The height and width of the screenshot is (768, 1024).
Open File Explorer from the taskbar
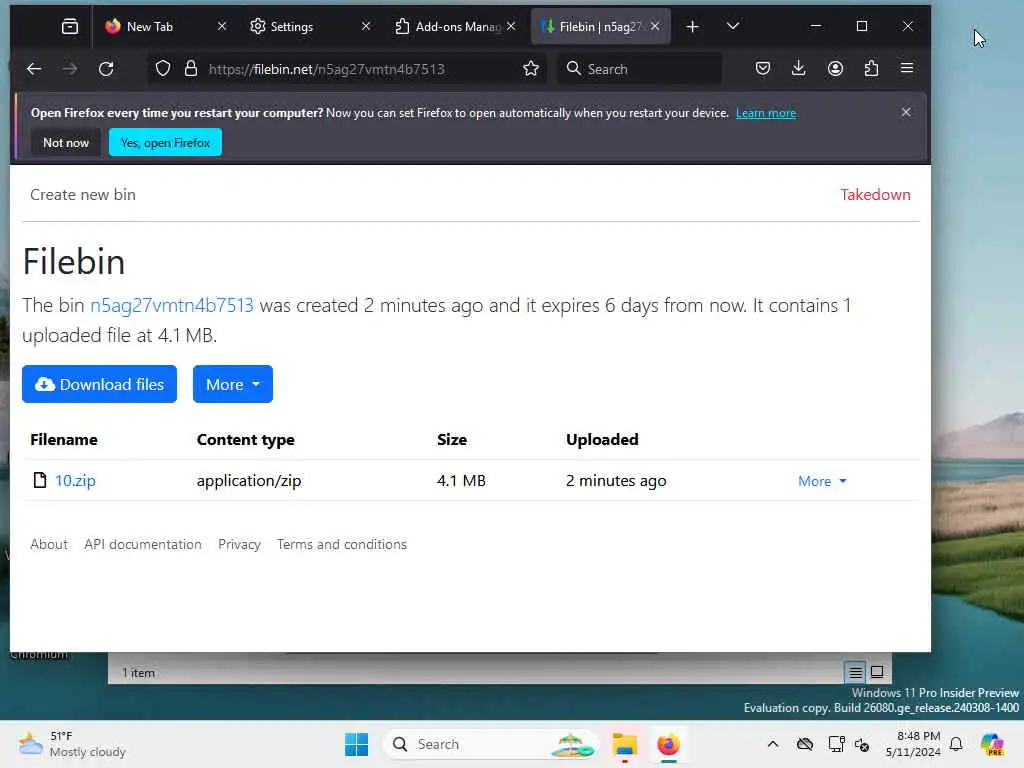tap(624, 744)
